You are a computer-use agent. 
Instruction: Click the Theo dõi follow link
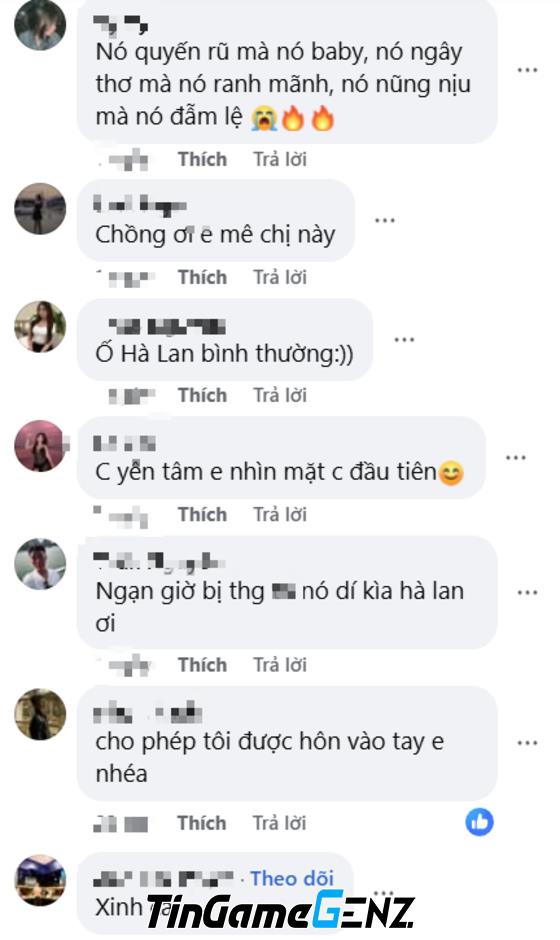(x=292, y=878)
